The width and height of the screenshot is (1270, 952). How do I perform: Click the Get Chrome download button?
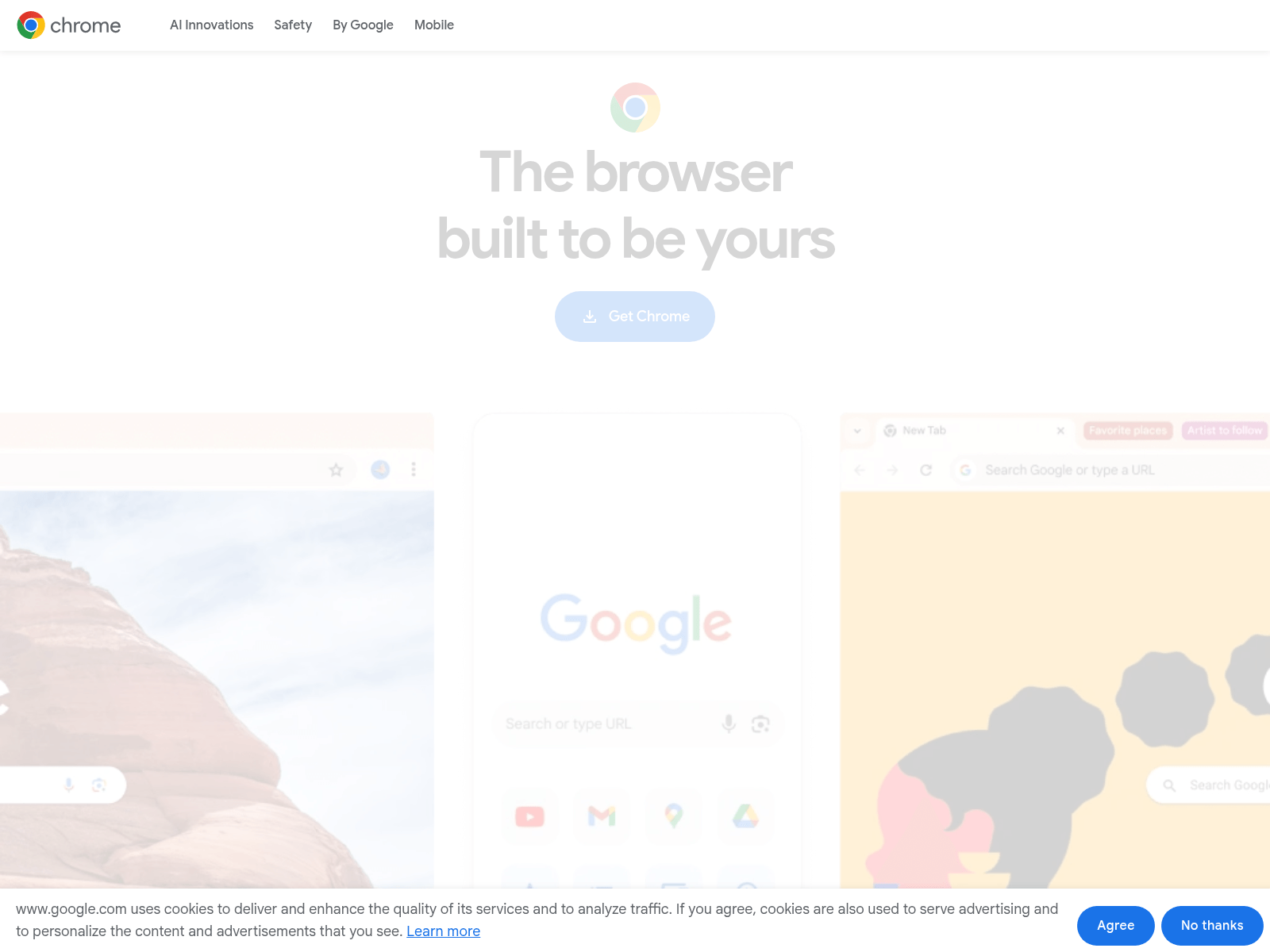click(x=635, y=317)
